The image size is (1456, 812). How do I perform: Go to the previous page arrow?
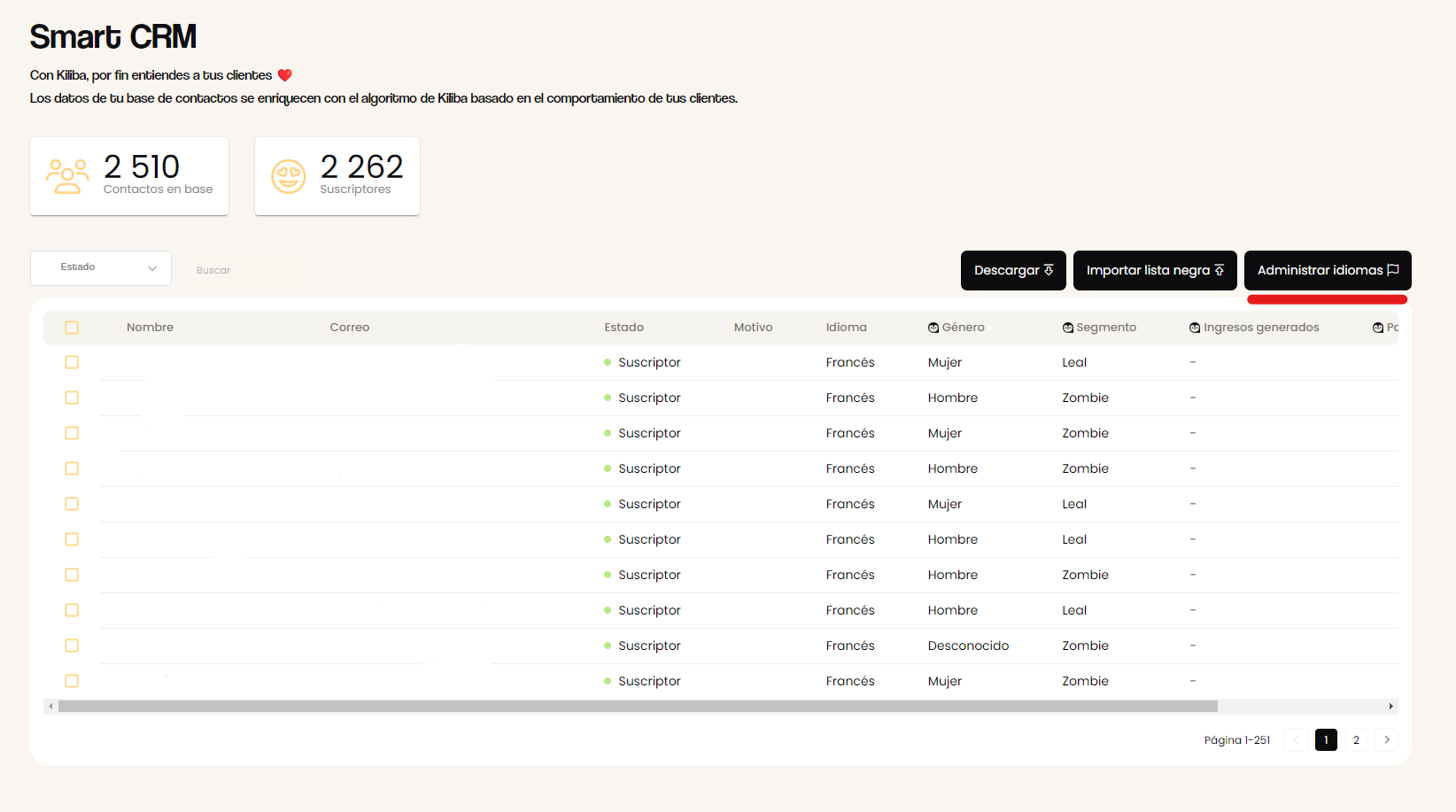pos(1296,739)
